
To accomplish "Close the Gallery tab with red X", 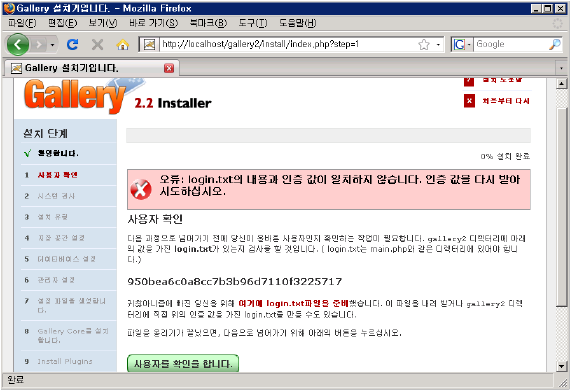I will (x=169, y=68).
